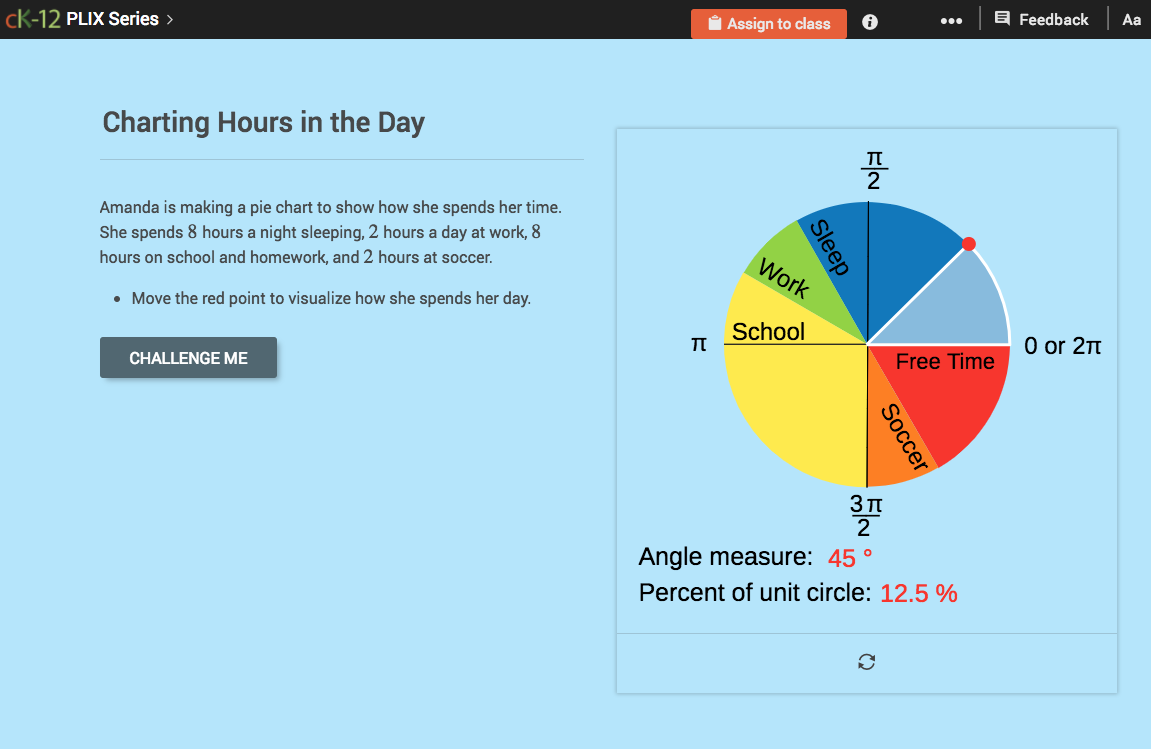Open Feedback using the speech bubble icon
The height and width of the screenshot is (749, 1151).
pos(1002,19)
